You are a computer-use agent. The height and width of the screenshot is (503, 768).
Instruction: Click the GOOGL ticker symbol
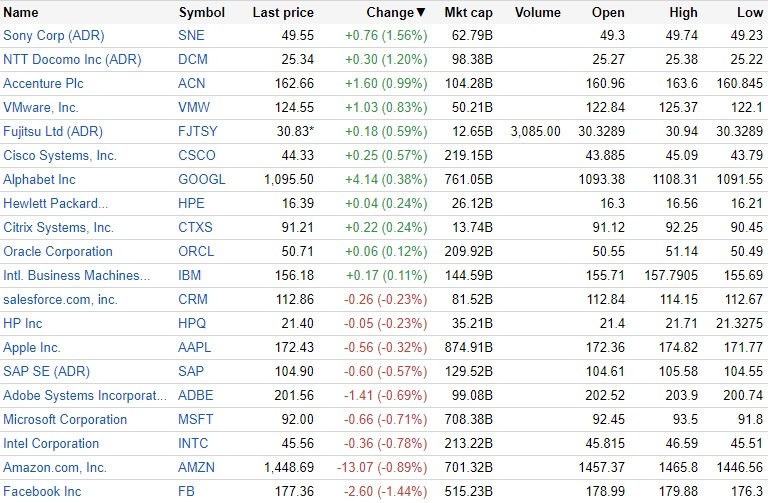pos(201,179)
